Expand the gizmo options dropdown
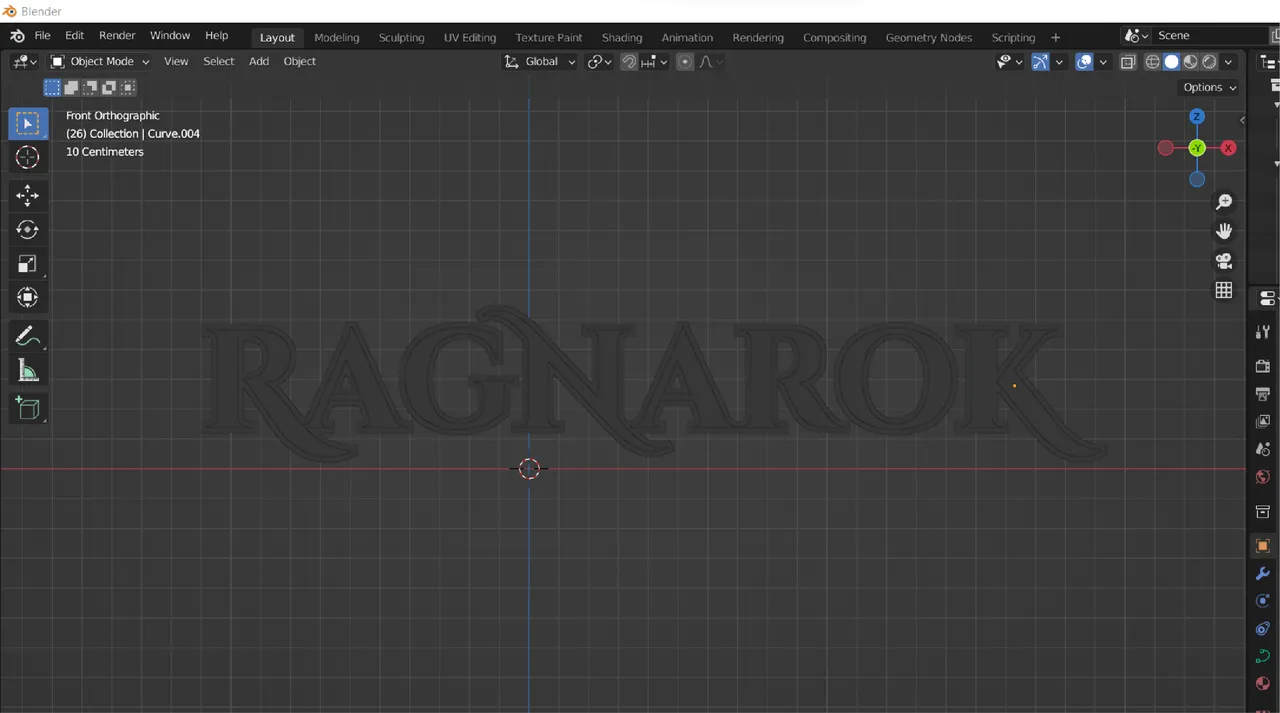The width and height of the screenshot is (1280, 713). coord(1059,62)
